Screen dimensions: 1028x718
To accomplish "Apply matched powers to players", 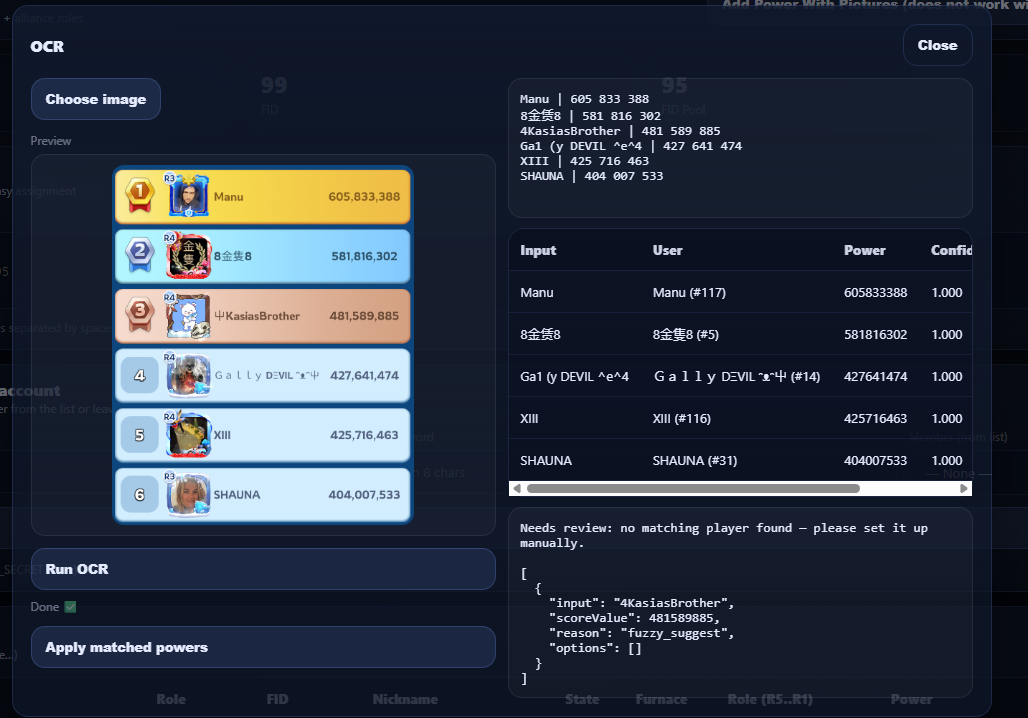I will 264,647.
